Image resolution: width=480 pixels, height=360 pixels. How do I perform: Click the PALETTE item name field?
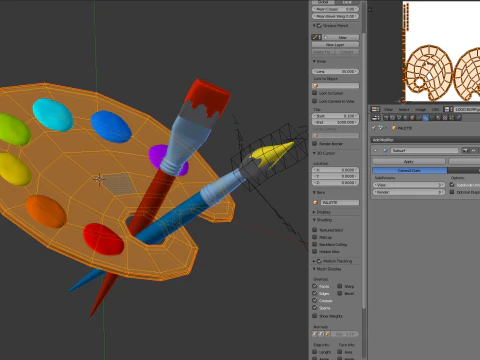click(340, 202)
